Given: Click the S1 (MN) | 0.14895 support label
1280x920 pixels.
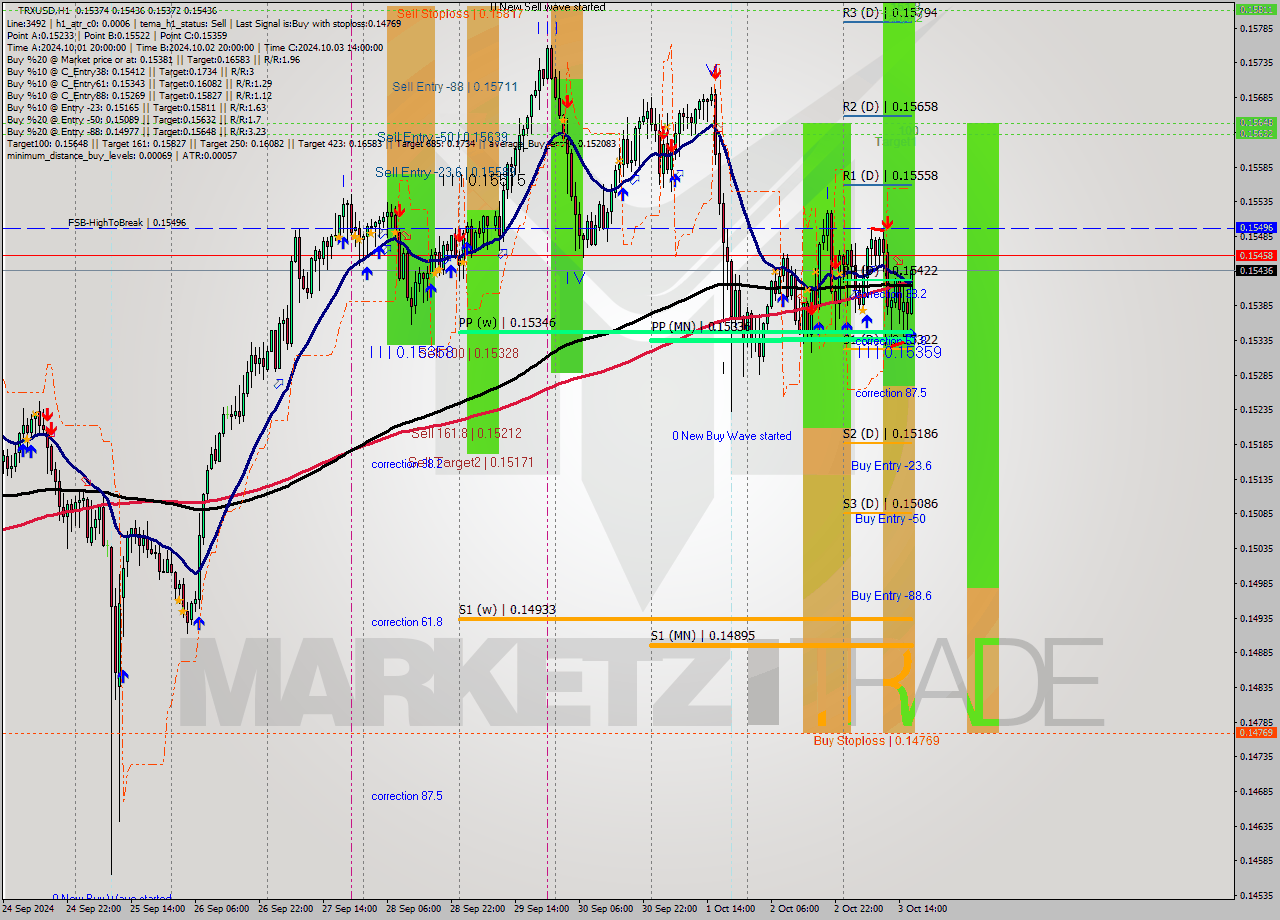Looking at the screenshot, I should click(x=702, y=636).
